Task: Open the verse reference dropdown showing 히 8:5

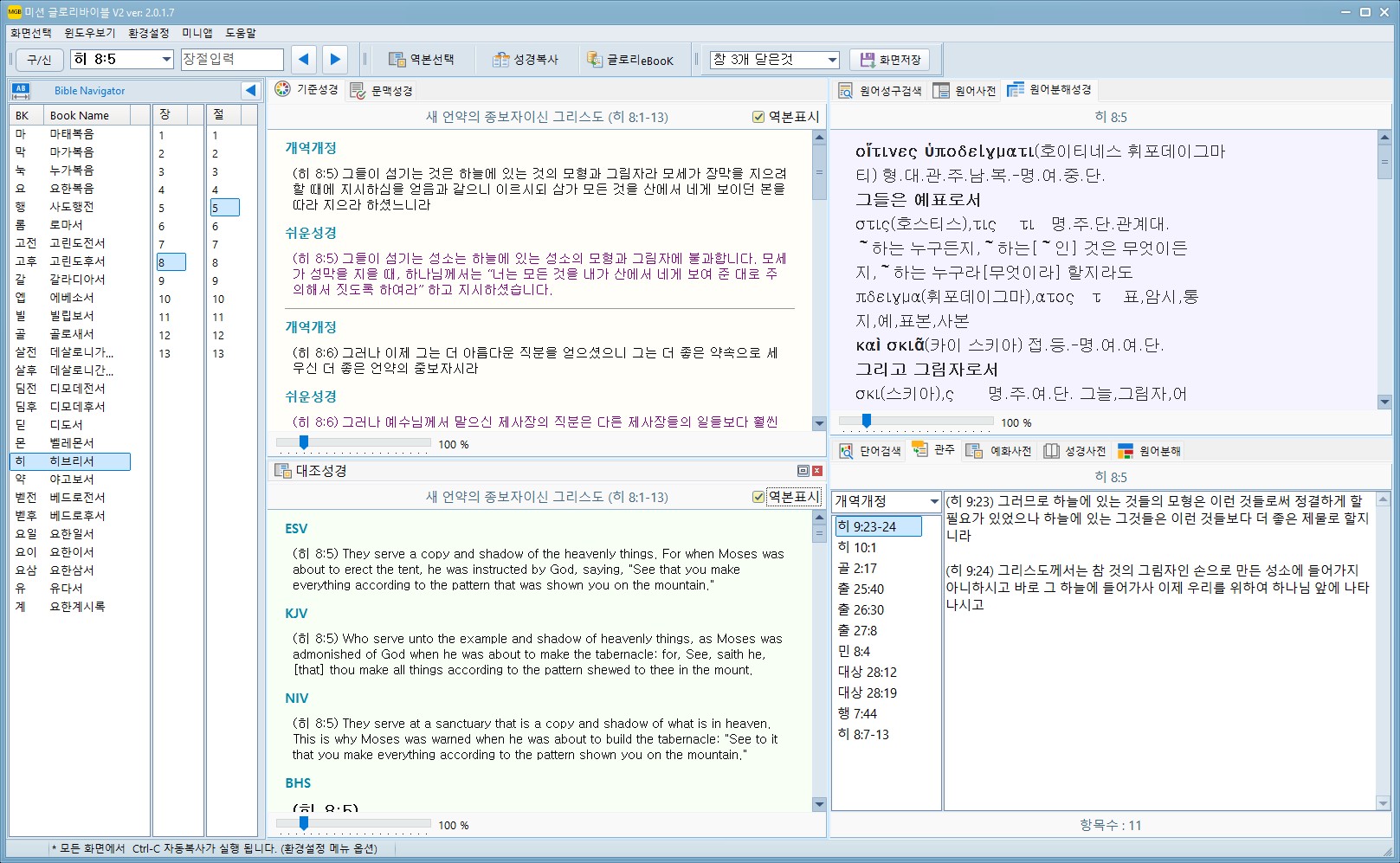Action: point(166,59)
